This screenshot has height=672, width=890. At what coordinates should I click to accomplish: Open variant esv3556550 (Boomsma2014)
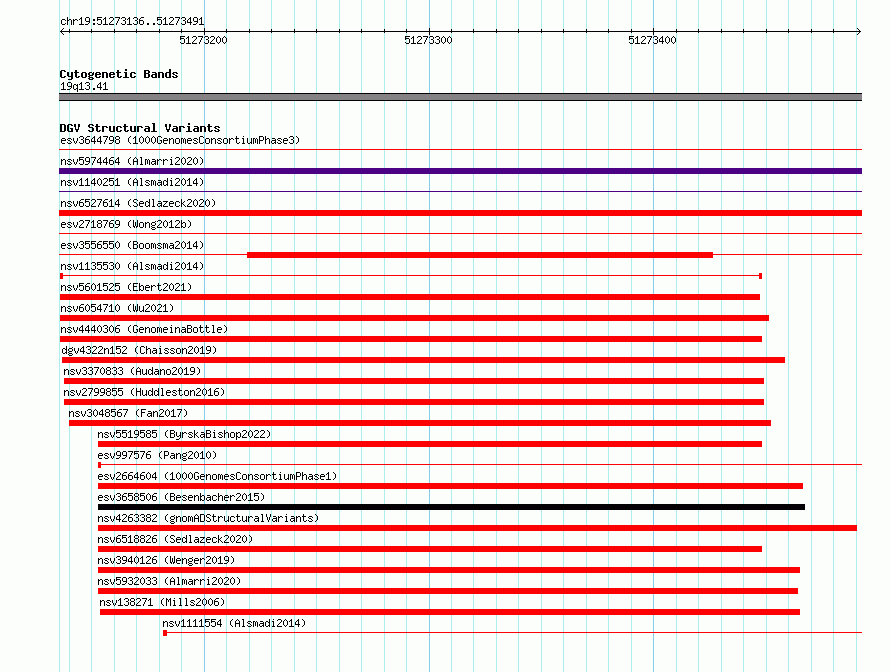coord(132,245)
